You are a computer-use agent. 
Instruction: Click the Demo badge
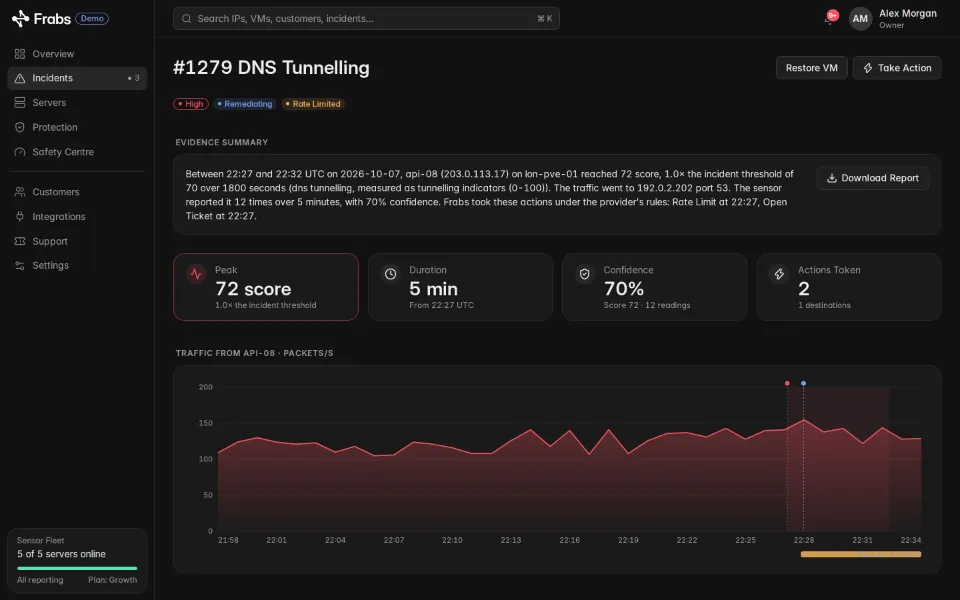[x=92, y=18]
